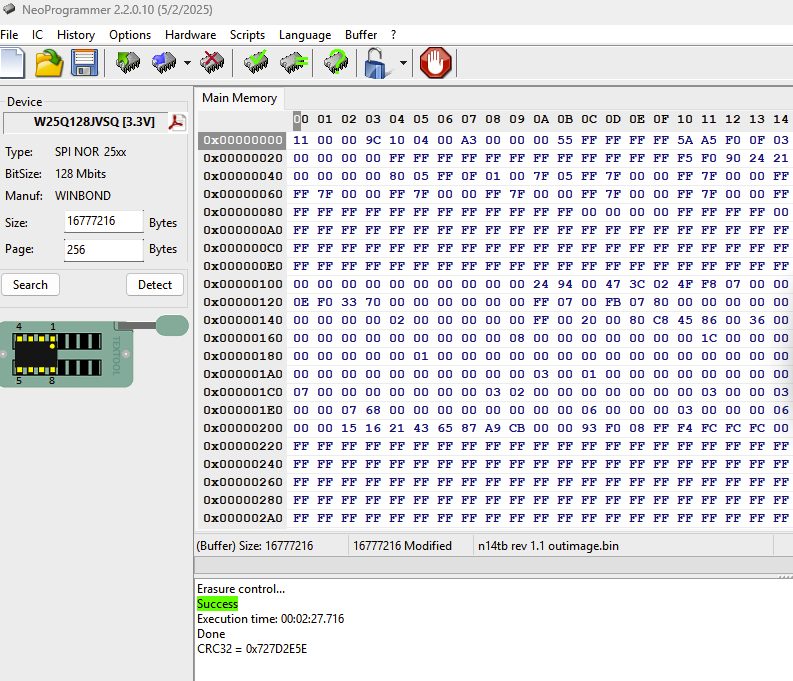
Task: Detect IC with the green question mark icon
Action: pyautogui.click(x=336, y=63)
